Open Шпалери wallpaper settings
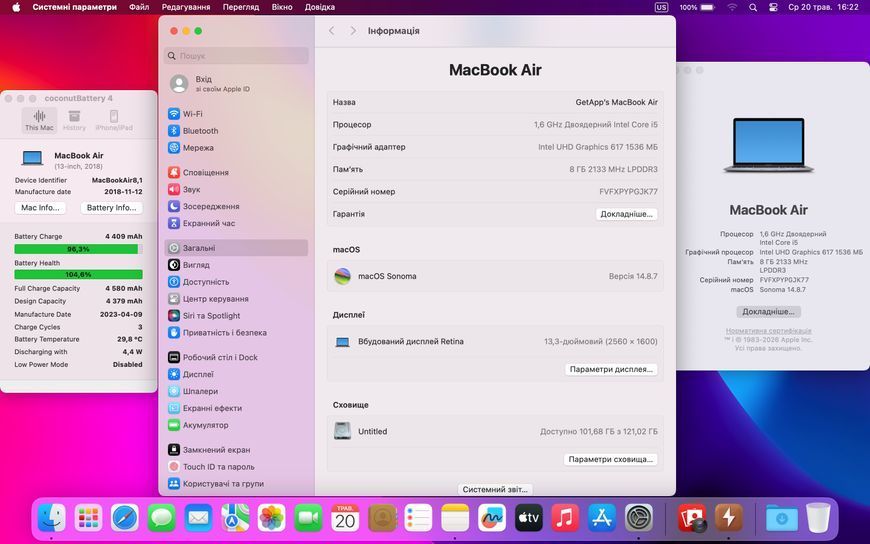 coord(236,391)
